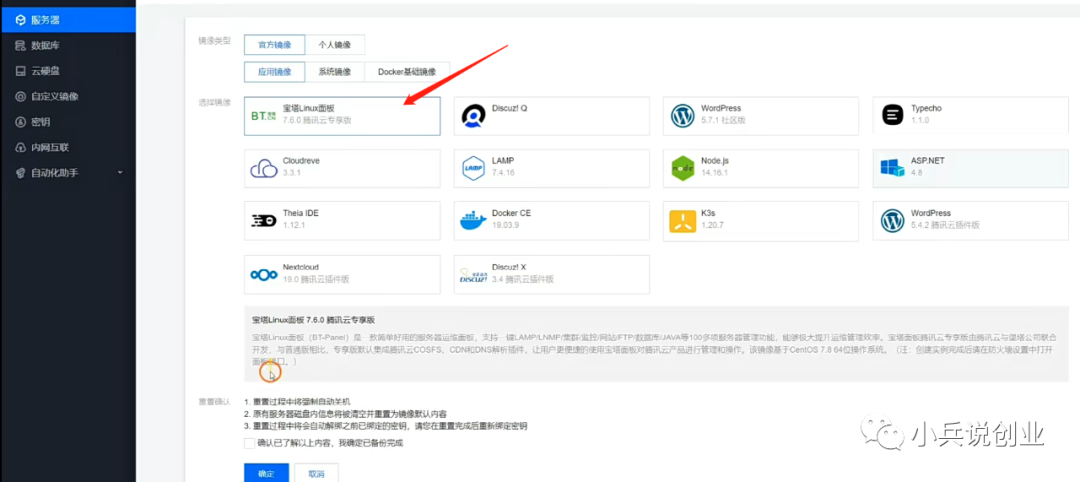Click the K3s yellow logo icon
The image size is (1080, 482).
tap(683, 221)
